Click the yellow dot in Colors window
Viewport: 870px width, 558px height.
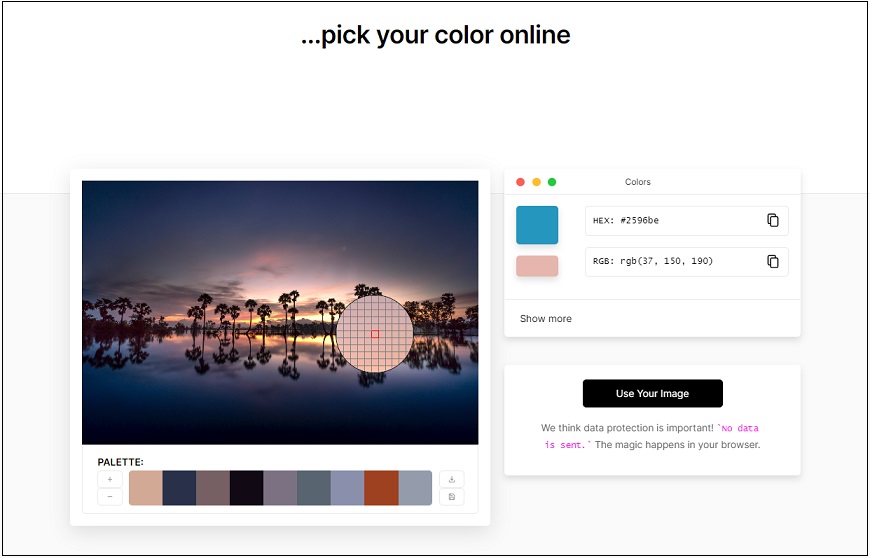(x=536, y=182)
